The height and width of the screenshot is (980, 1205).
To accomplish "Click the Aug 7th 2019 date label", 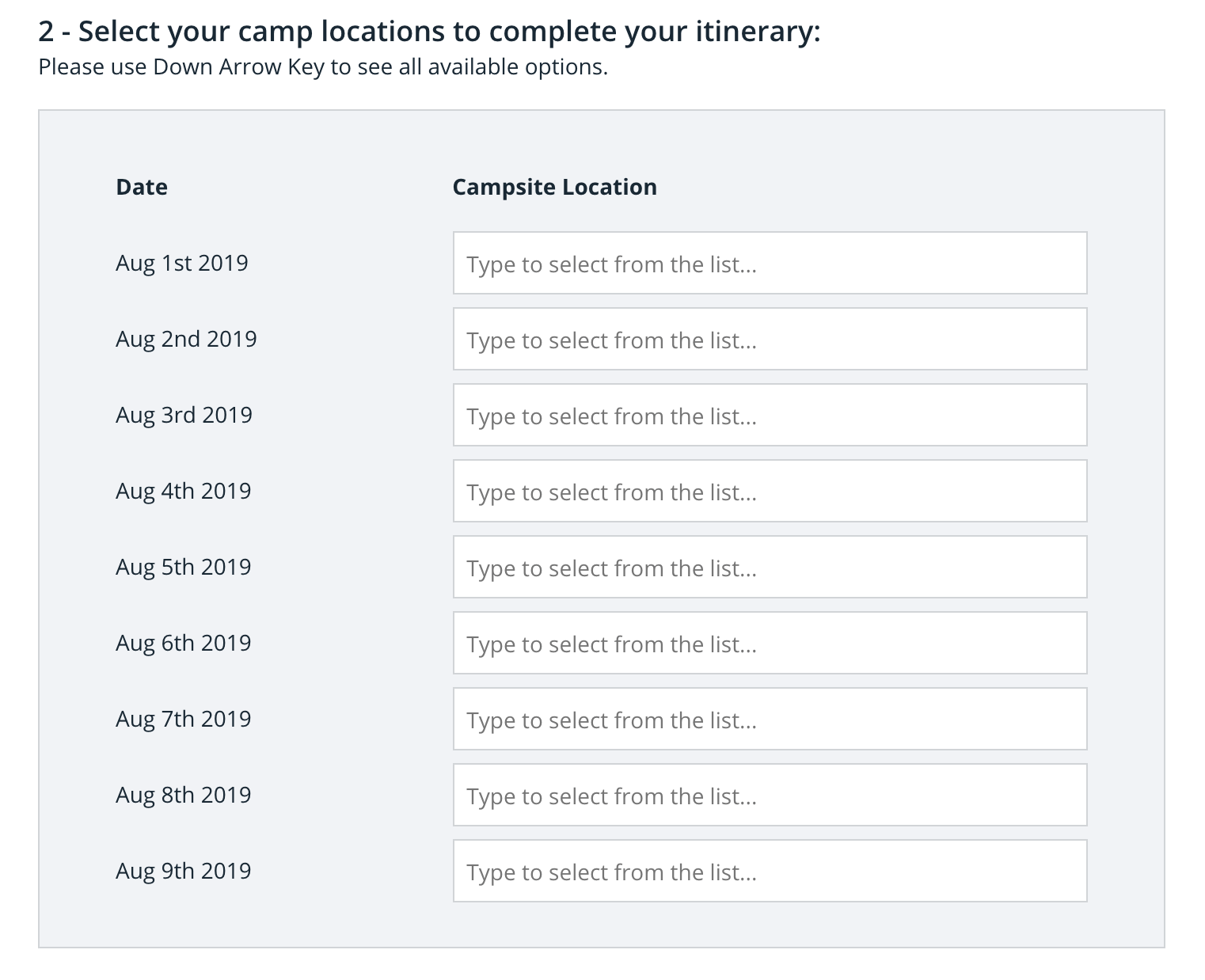I will coord(184,719).
